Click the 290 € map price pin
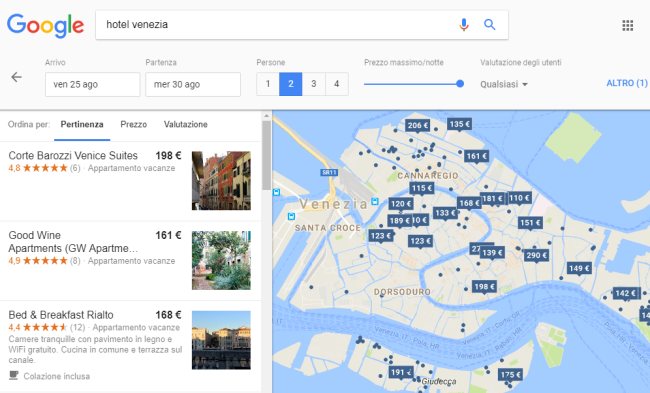Screen dimensions: 650x393 pyautogui.click(x=536, y=255)
